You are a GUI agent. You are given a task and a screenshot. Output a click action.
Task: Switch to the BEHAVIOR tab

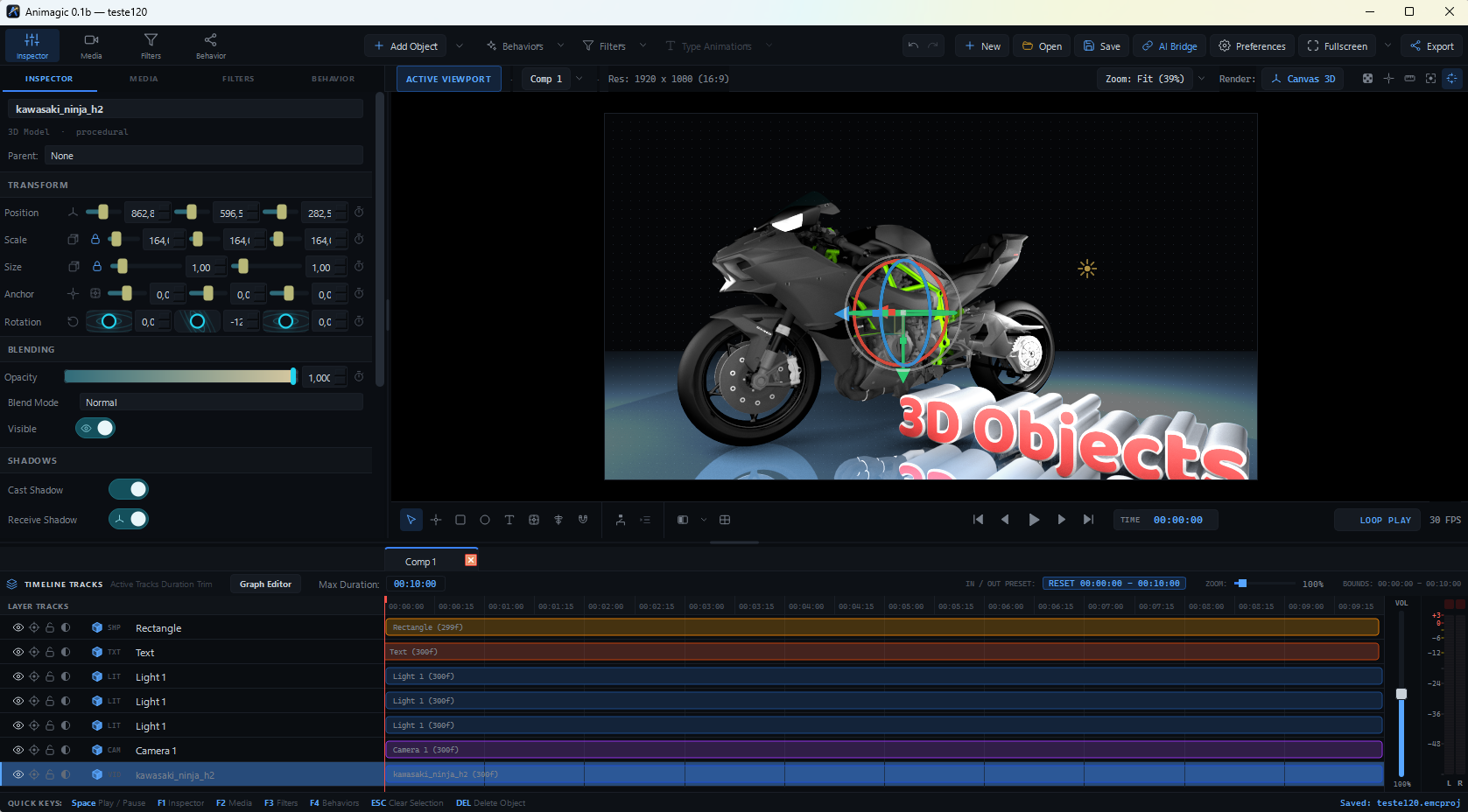334,79
